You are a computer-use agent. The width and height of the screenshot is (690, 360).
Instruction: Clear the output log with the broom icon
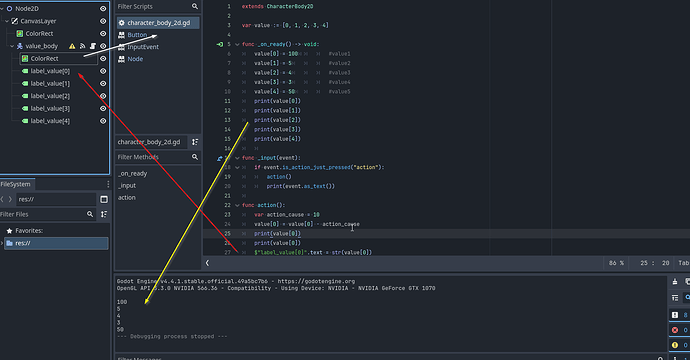(675, 282)
